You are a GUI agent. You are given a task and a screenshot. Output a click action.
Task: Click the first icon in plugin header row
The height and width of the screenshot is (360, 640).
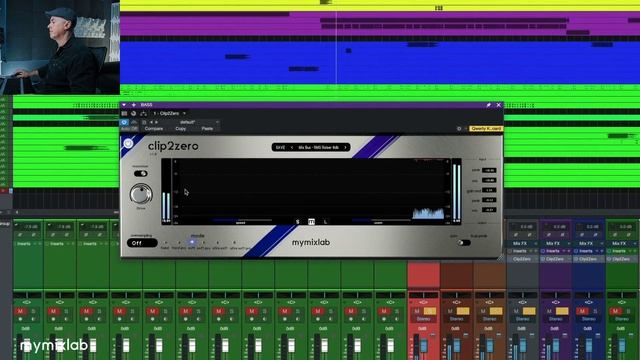pyautogui.click(x=124, y=113)
